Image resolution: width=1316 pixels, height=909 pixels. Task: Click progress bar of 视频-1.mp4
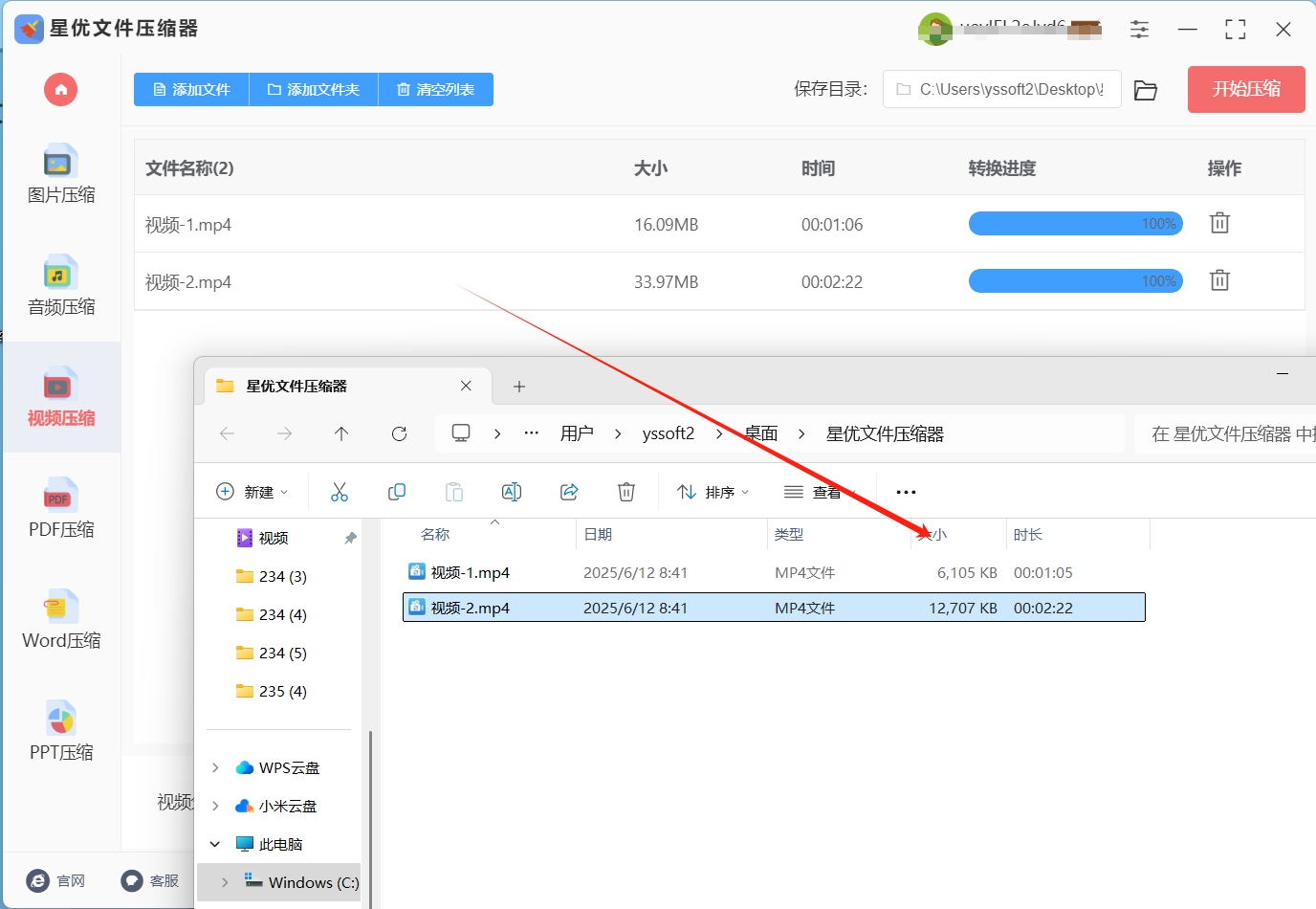click(x=1076, y=224)
